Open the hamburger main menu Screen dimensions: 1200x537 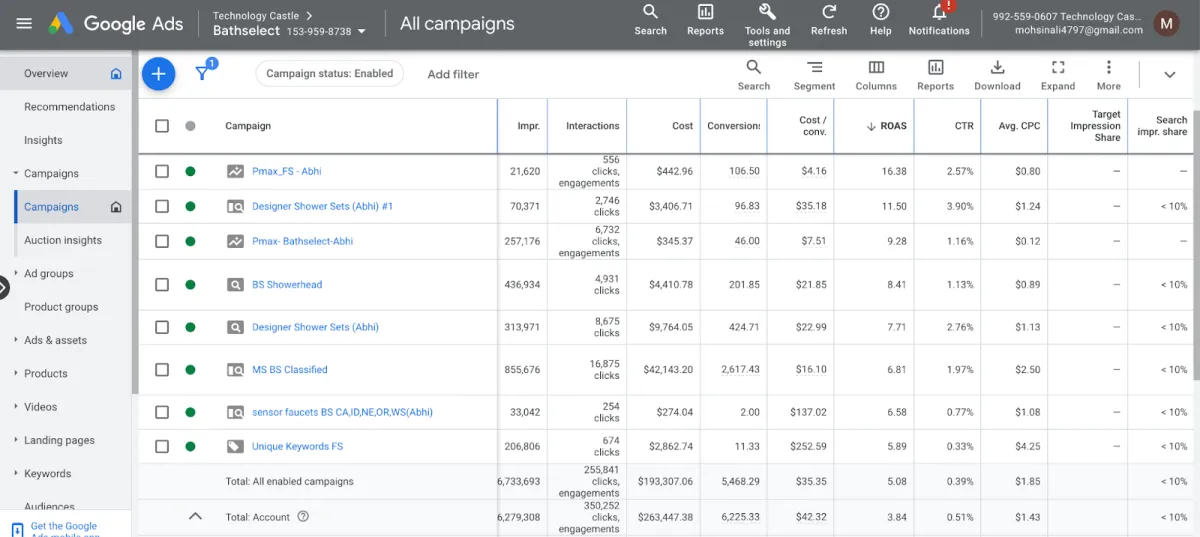point(24,24)
